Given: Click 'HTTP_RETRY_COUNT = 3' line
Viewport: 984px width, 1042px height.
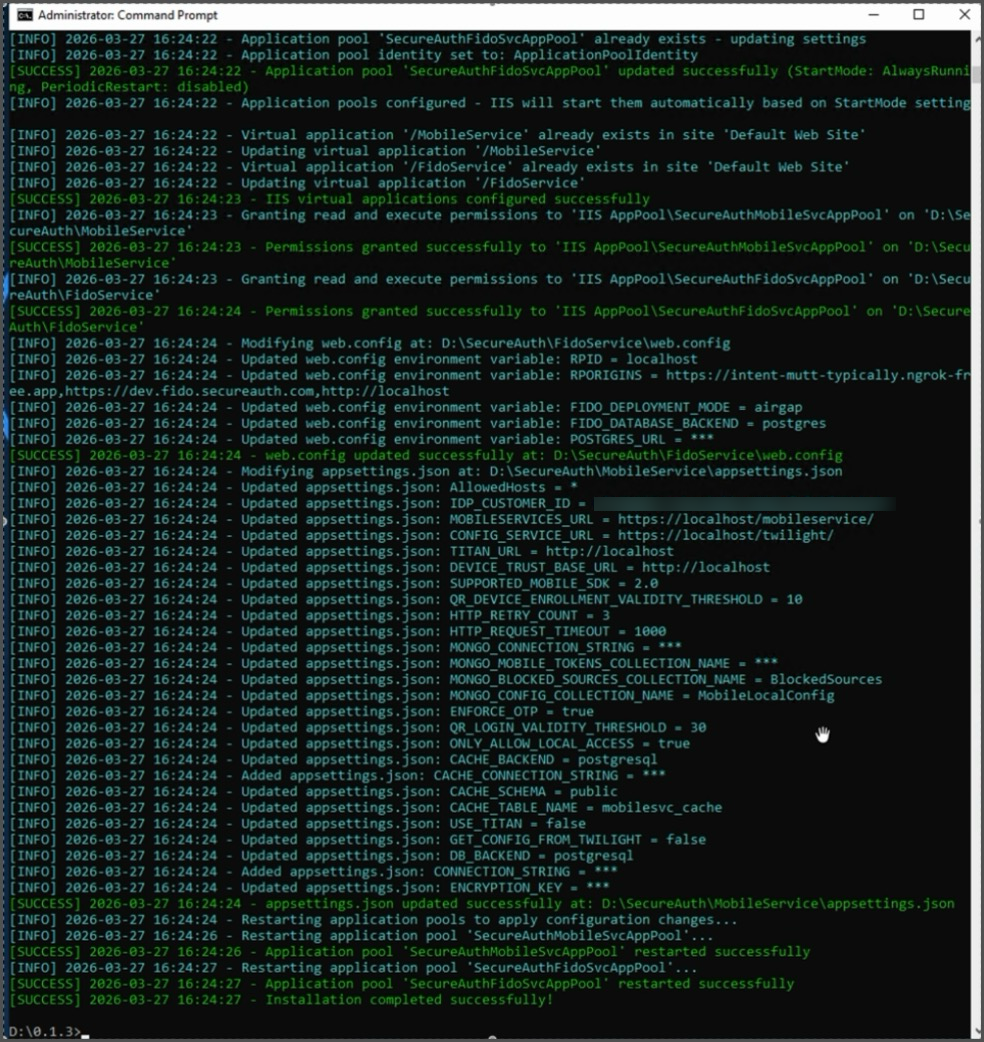Looking at the screenshot, I should [x=310, y=615].
